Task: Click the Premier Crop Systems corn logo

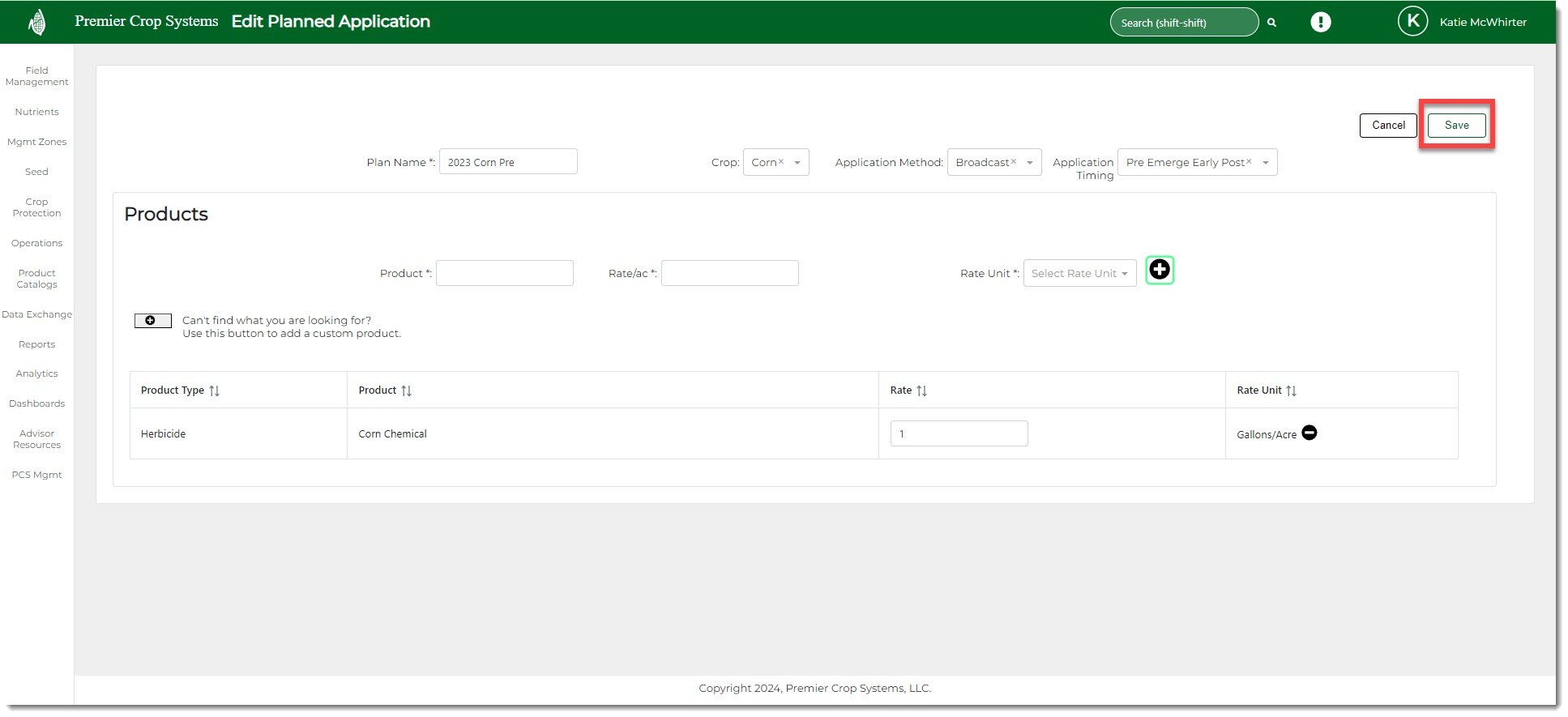Action: coord(36,22)
